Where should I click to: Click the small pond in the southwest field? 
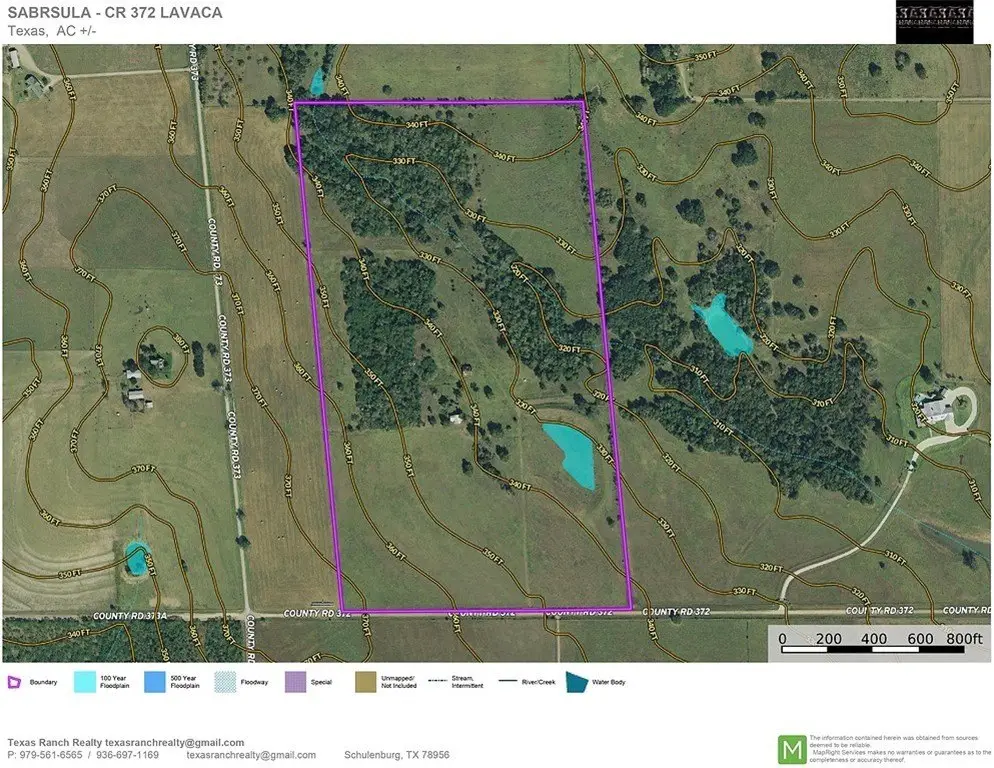pos(135,558)
